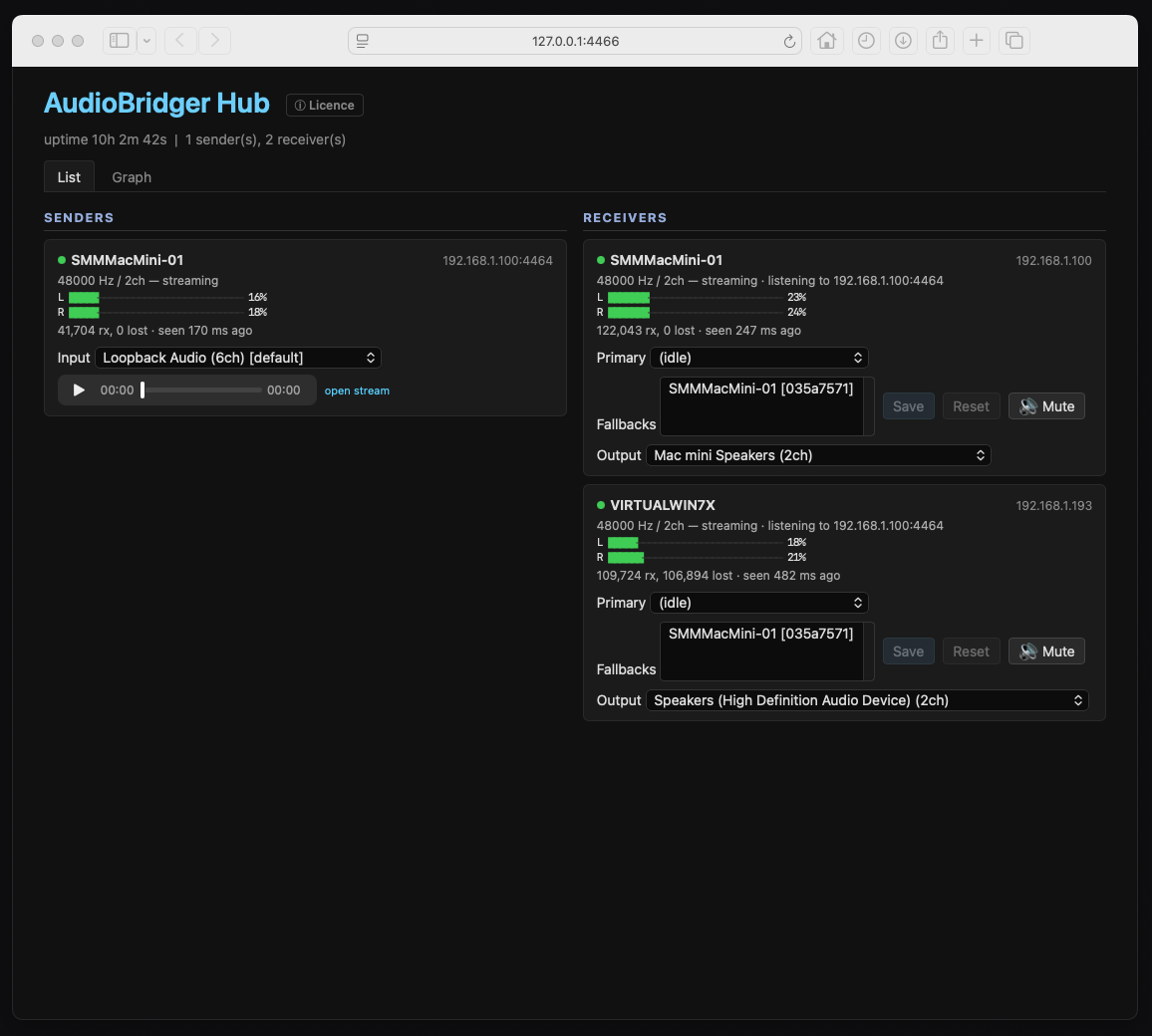Show tab overview icon
This screenshot has height=1036, width=1152.
coord(1013,41)
